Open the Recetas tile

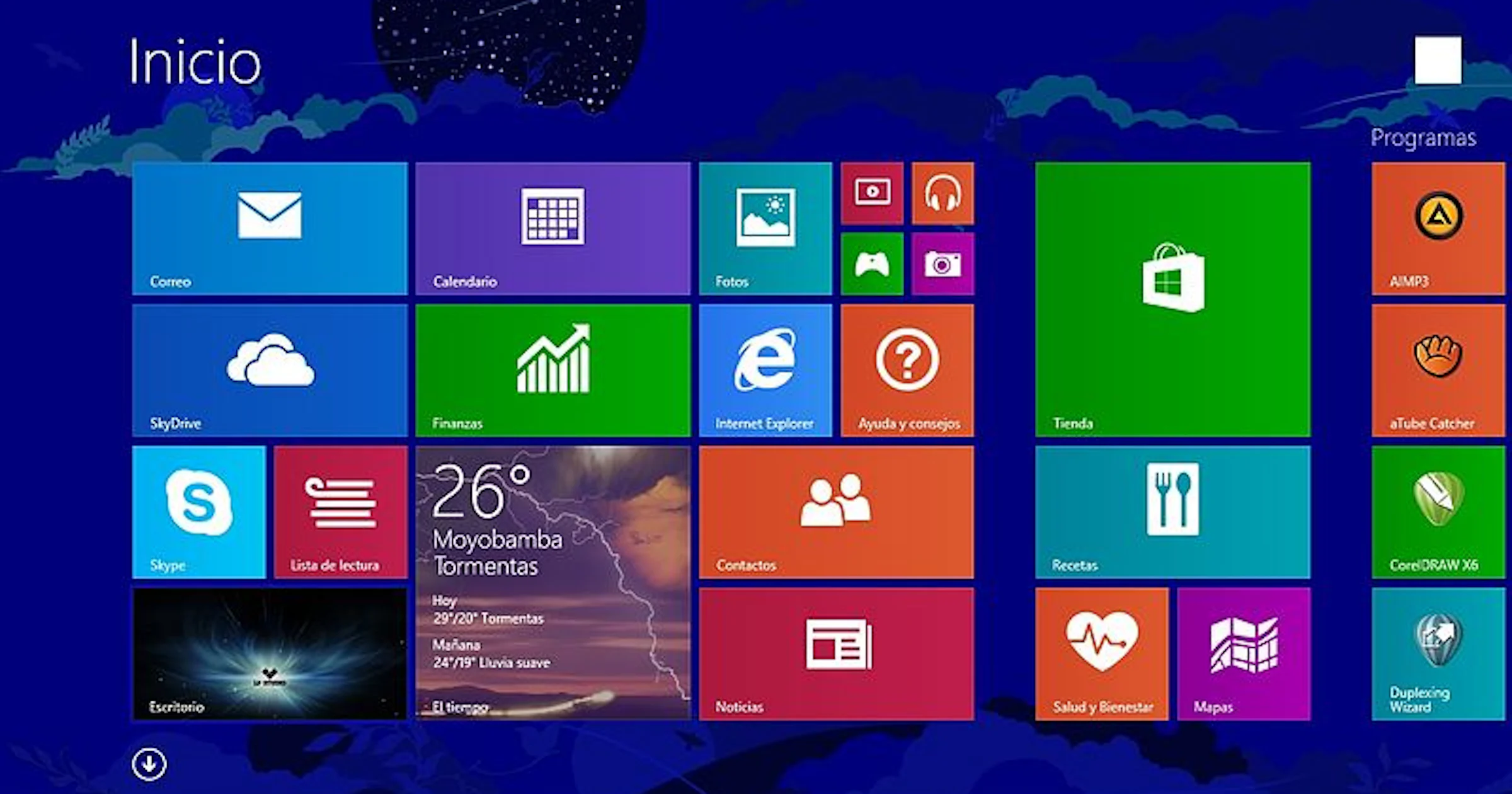pos(1173,512)
